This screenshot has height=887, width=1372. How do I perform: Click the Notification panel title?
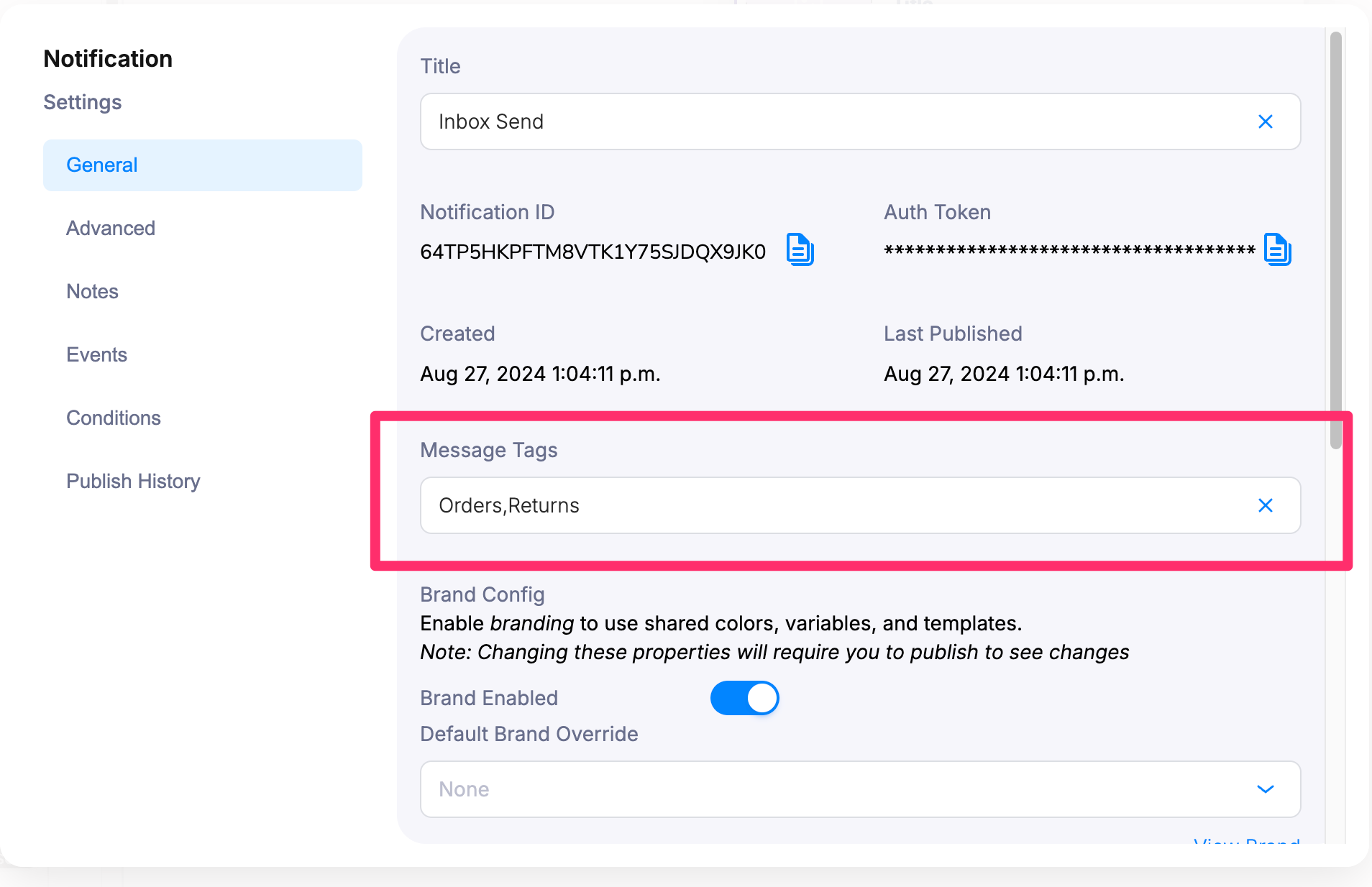click(x=107, y=58)
